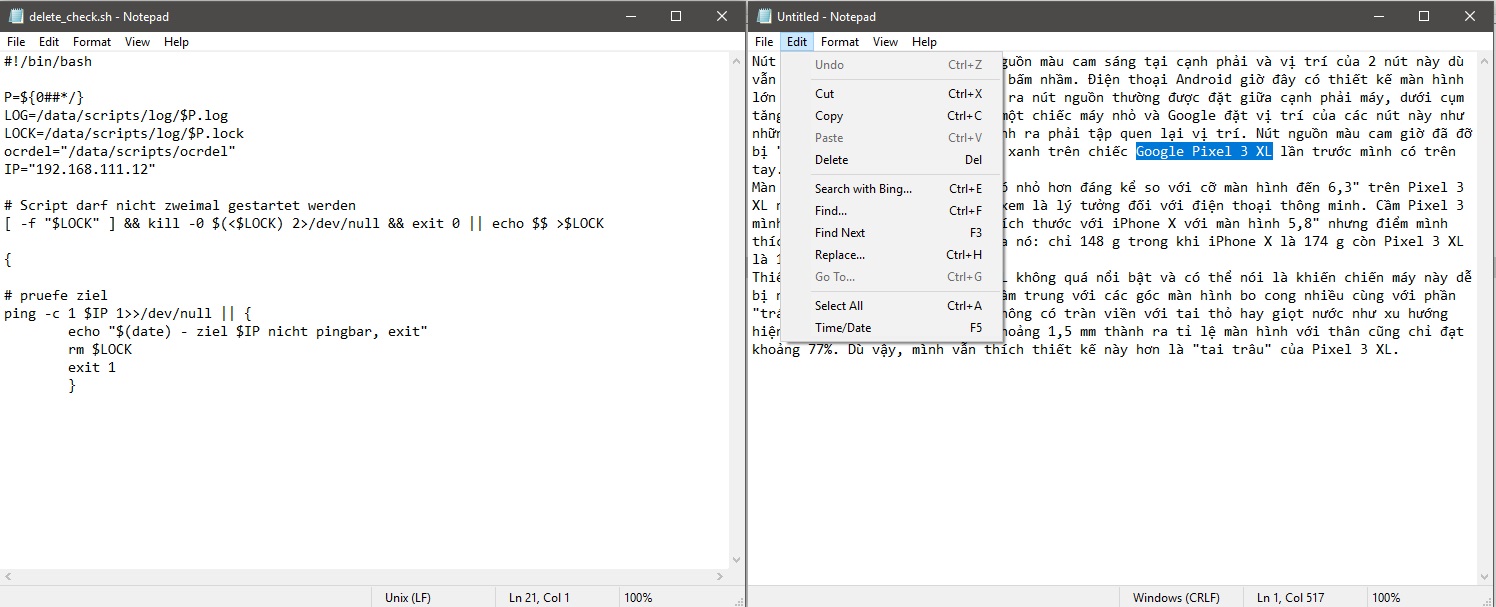Choose Delete from the Edit menu
Image resolution: width=1496 pixels, height=607 pixels.
click(x=892, y=160)
